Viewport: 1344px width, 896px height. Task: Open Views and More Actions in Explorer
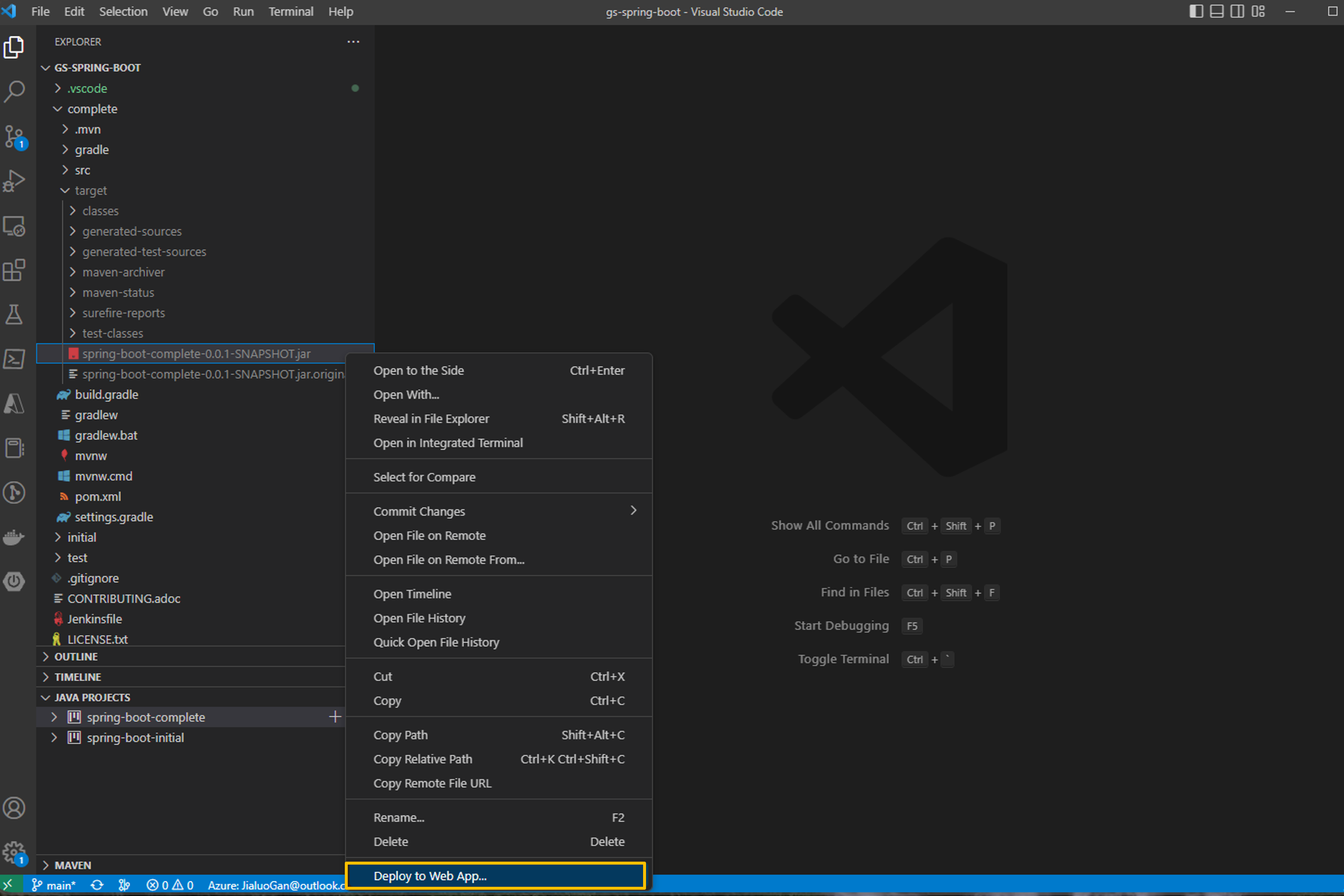[x=353, y=41]
